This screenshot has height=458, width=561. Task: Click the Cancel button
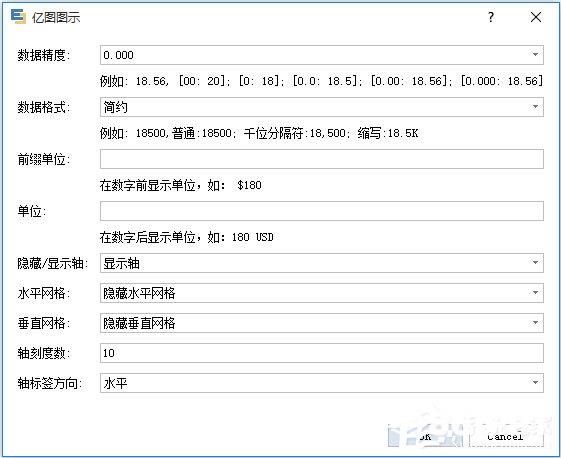tap(506, 436)
